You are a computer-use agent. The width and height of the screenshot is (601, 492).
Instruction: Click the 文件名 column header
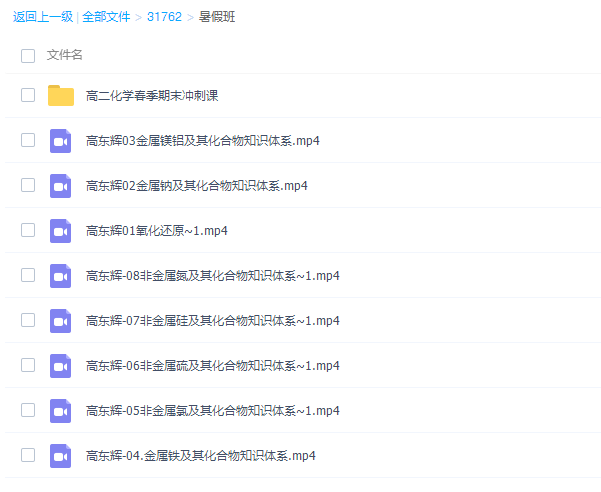[65, 55]
